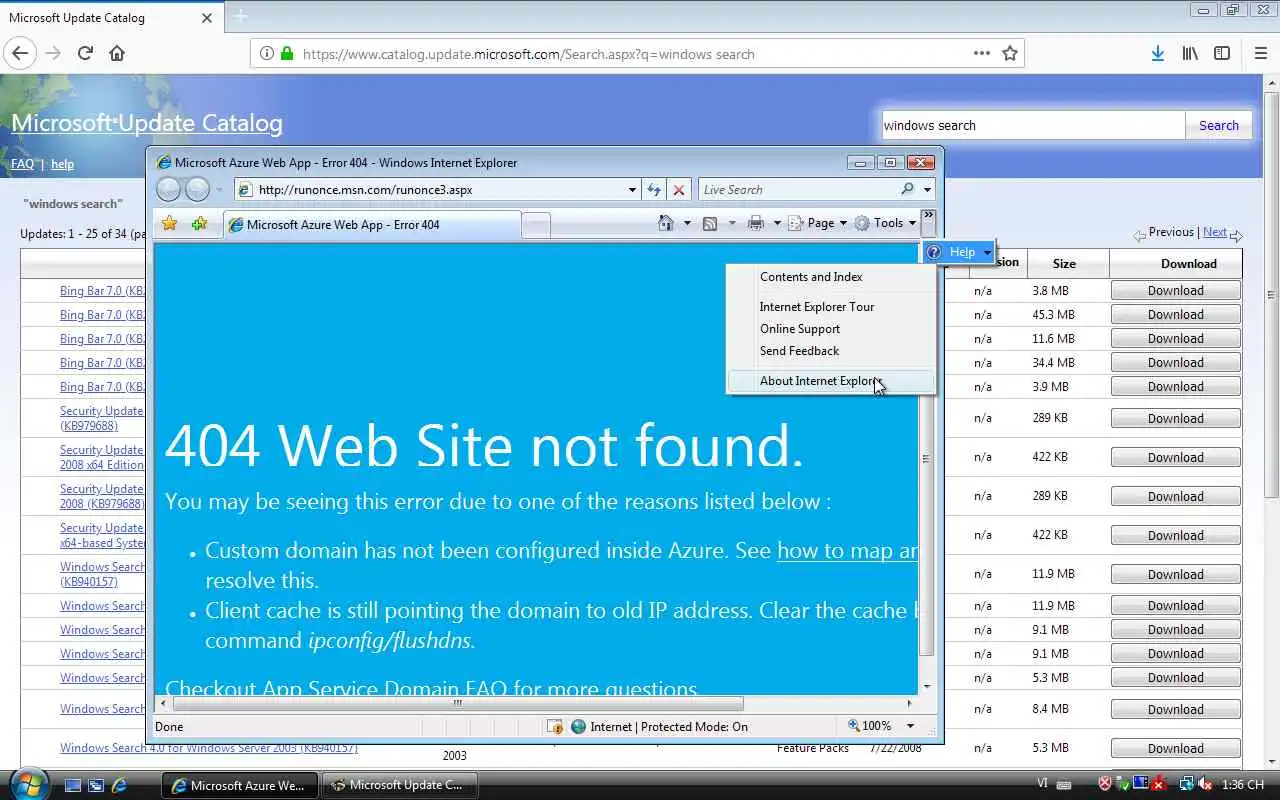This screenshot has width=1280, height=800.
Task: Click Download button for 45.3 MB update
Action: [x=1175, y=314]
